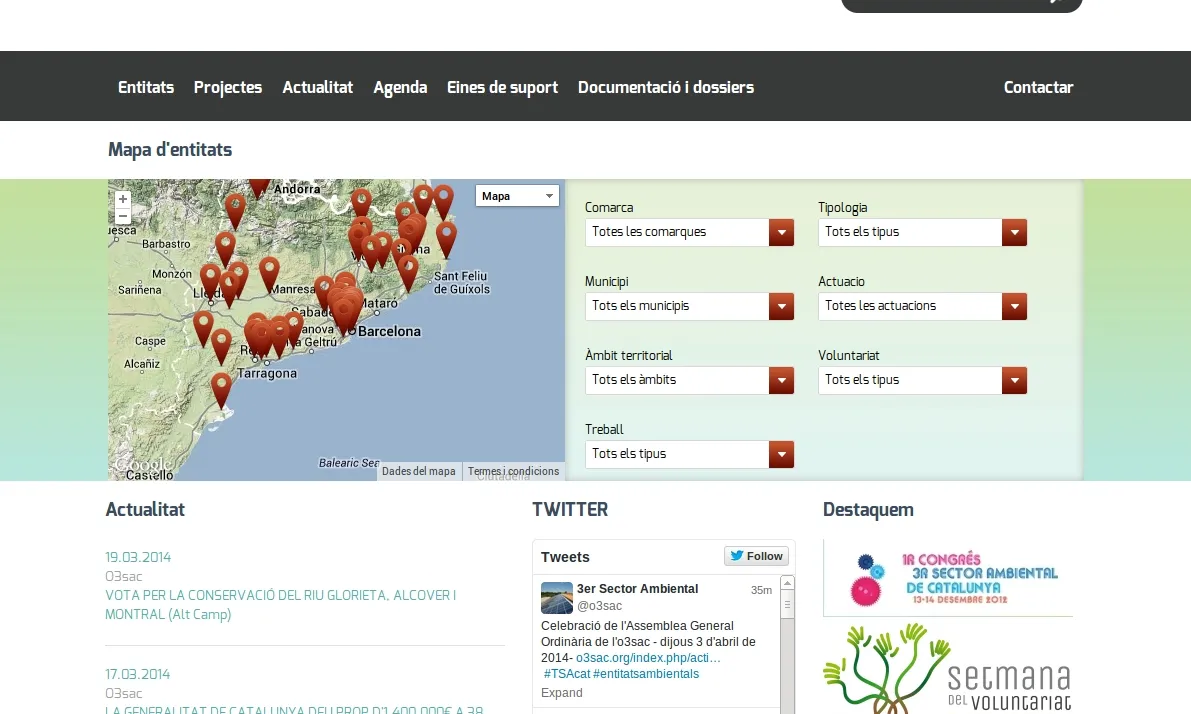Click the 3er Sector Ambiental tweet author name

pyautogui.click(x=637, y=589)
